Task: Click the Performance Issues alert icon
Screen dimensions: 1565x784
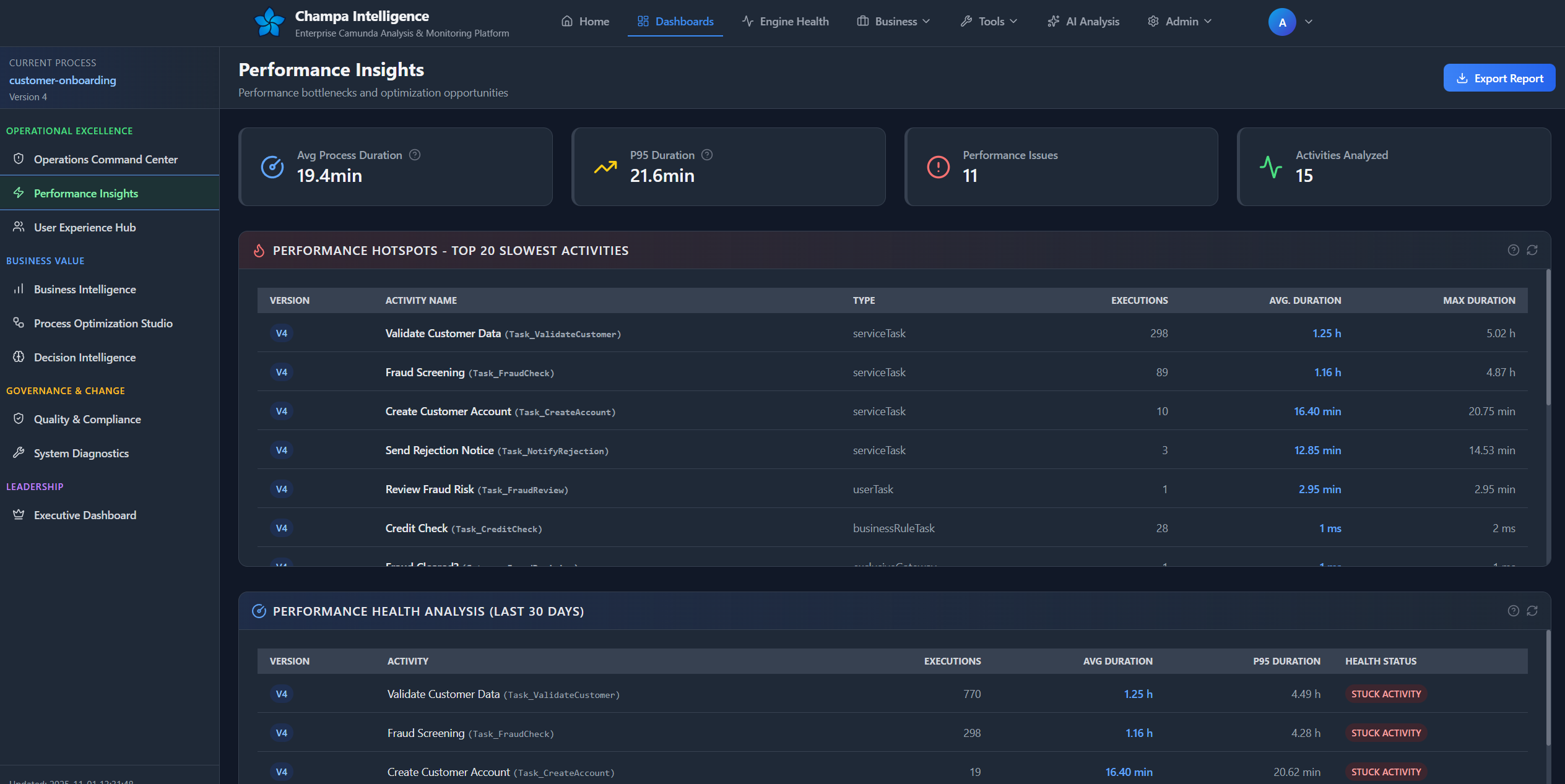Action: pyautogui.click(x=938, y=167)
